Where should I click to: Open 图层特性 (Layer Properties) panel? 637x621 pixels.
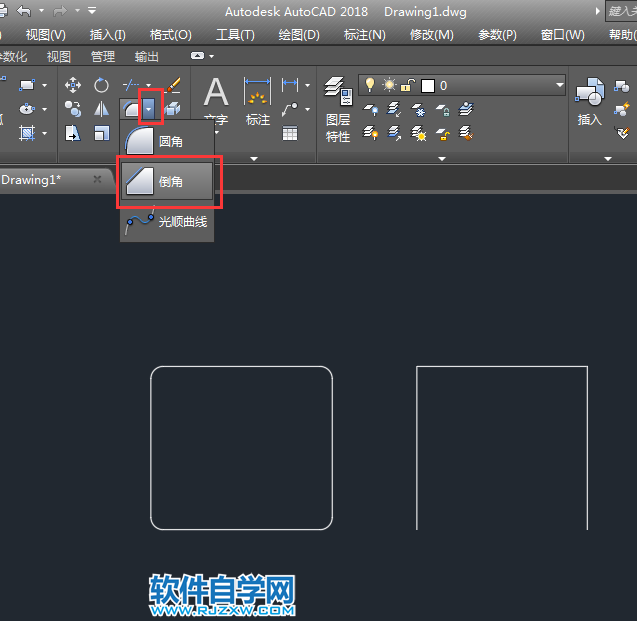[338, 108]
